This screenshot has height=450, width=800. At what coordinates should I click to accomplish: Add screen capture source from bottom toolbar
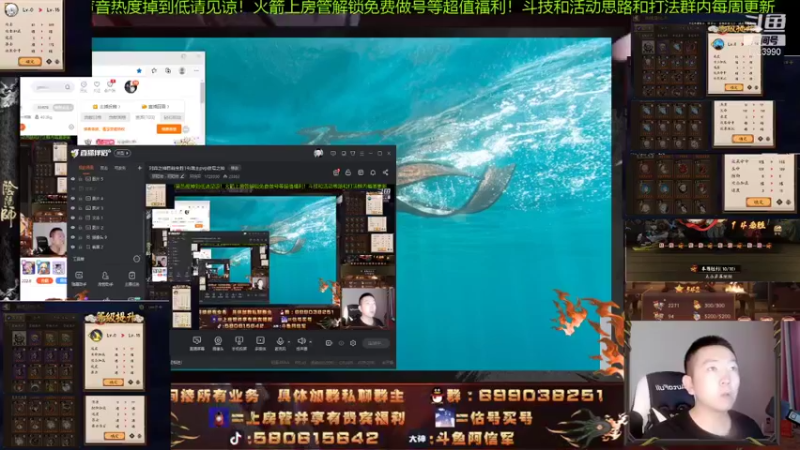point(197,343)
